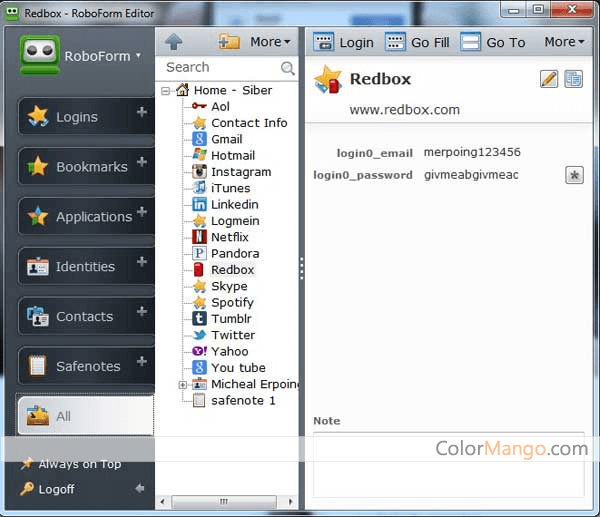Select the Hotmail tree entry
Viewport: 600px width, 517px height.
coord(233,155)
